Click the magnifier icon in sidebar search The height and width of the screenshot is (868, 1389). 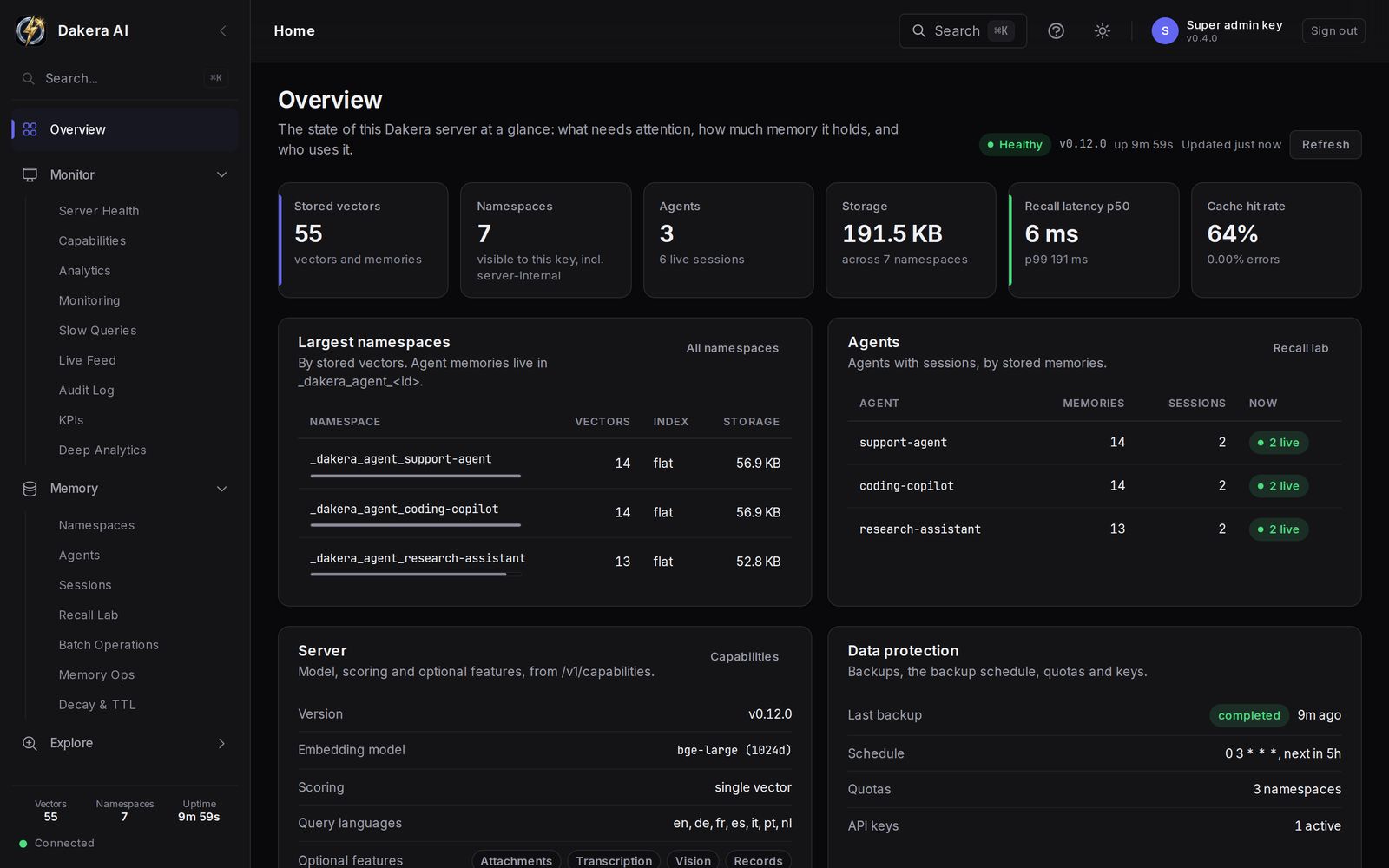pyautogui.click(x=29, y=78)
